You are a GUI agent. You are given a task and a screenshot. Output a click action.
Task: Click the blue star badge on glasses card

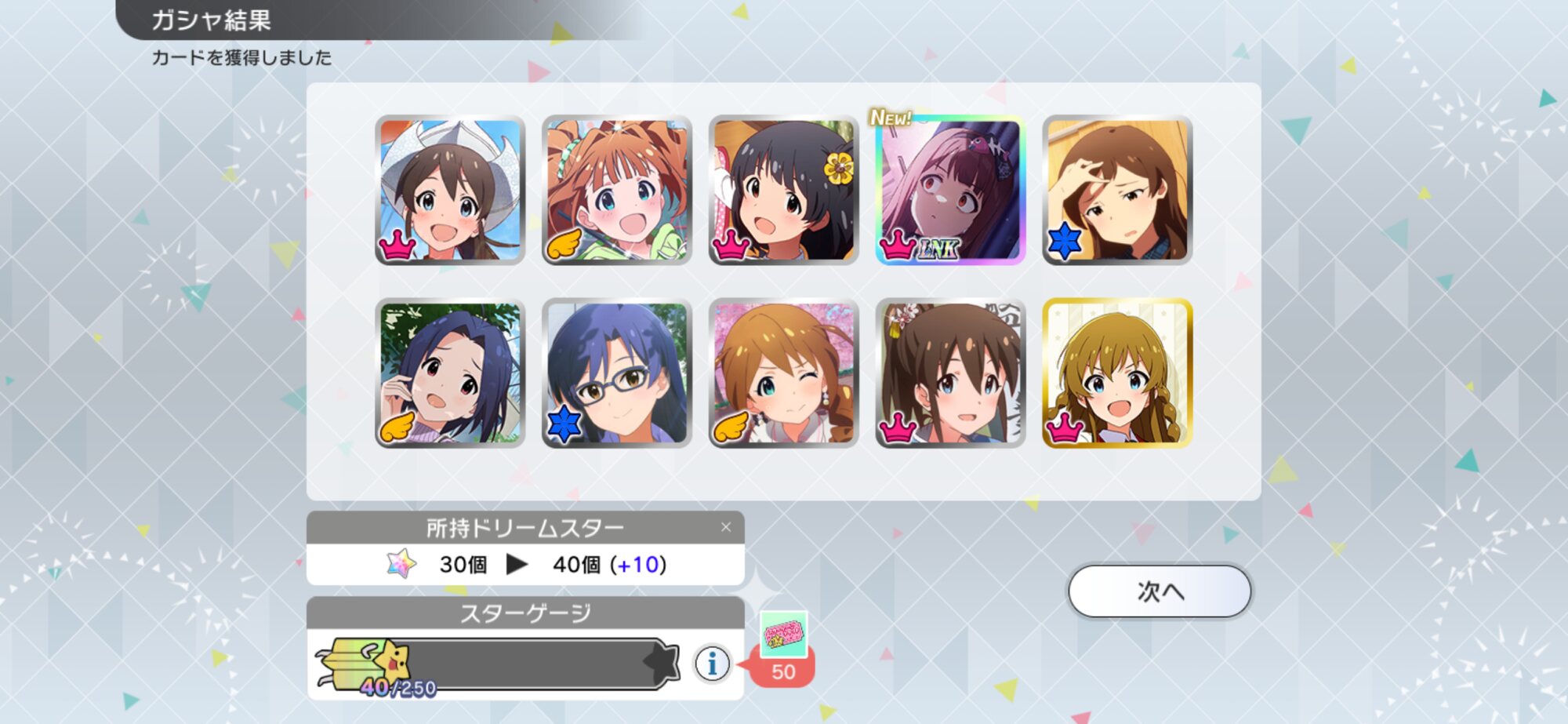pyautogui.click(x=564, y=424)
